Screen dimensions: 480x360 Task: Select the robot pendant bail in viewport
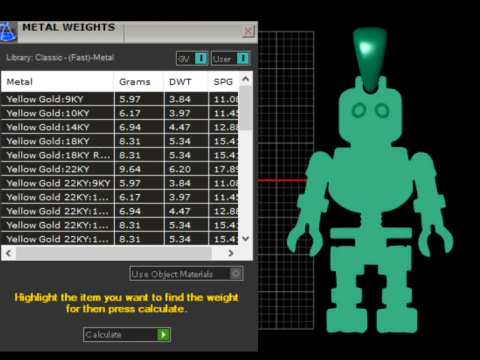[x=370, y=60]
